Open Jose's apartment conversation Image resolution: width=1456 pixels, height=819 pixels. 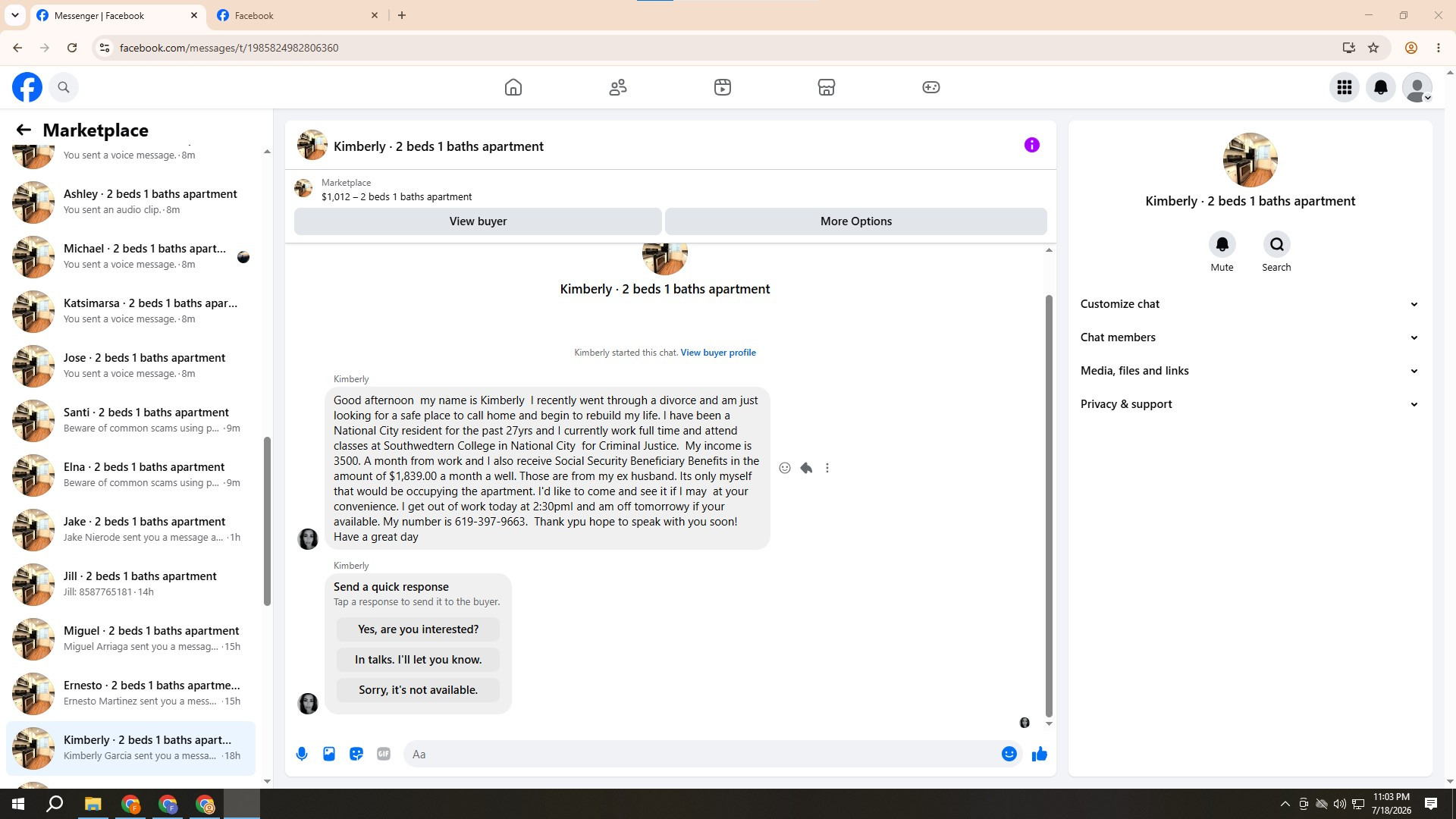tap(130, 366)
